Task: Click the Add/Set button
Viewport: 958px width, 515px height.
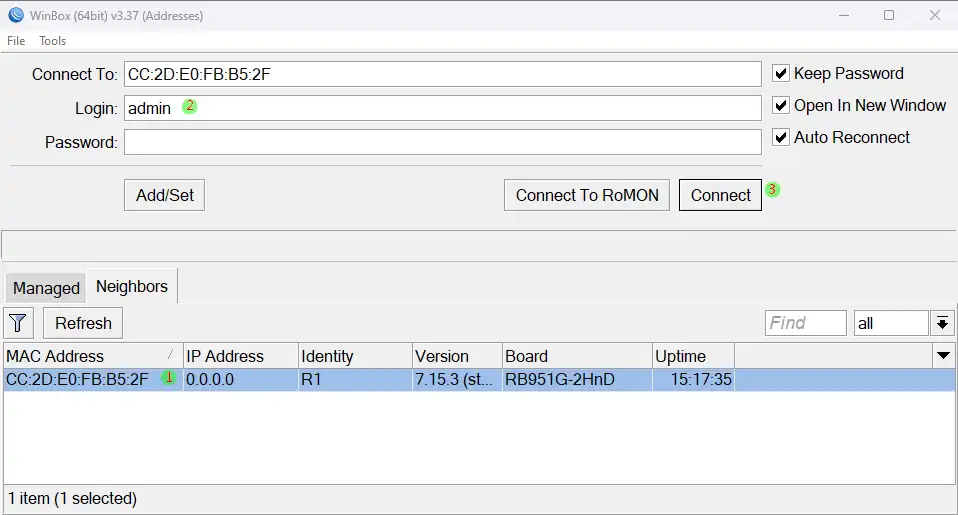Action: (x=165, y=196)
